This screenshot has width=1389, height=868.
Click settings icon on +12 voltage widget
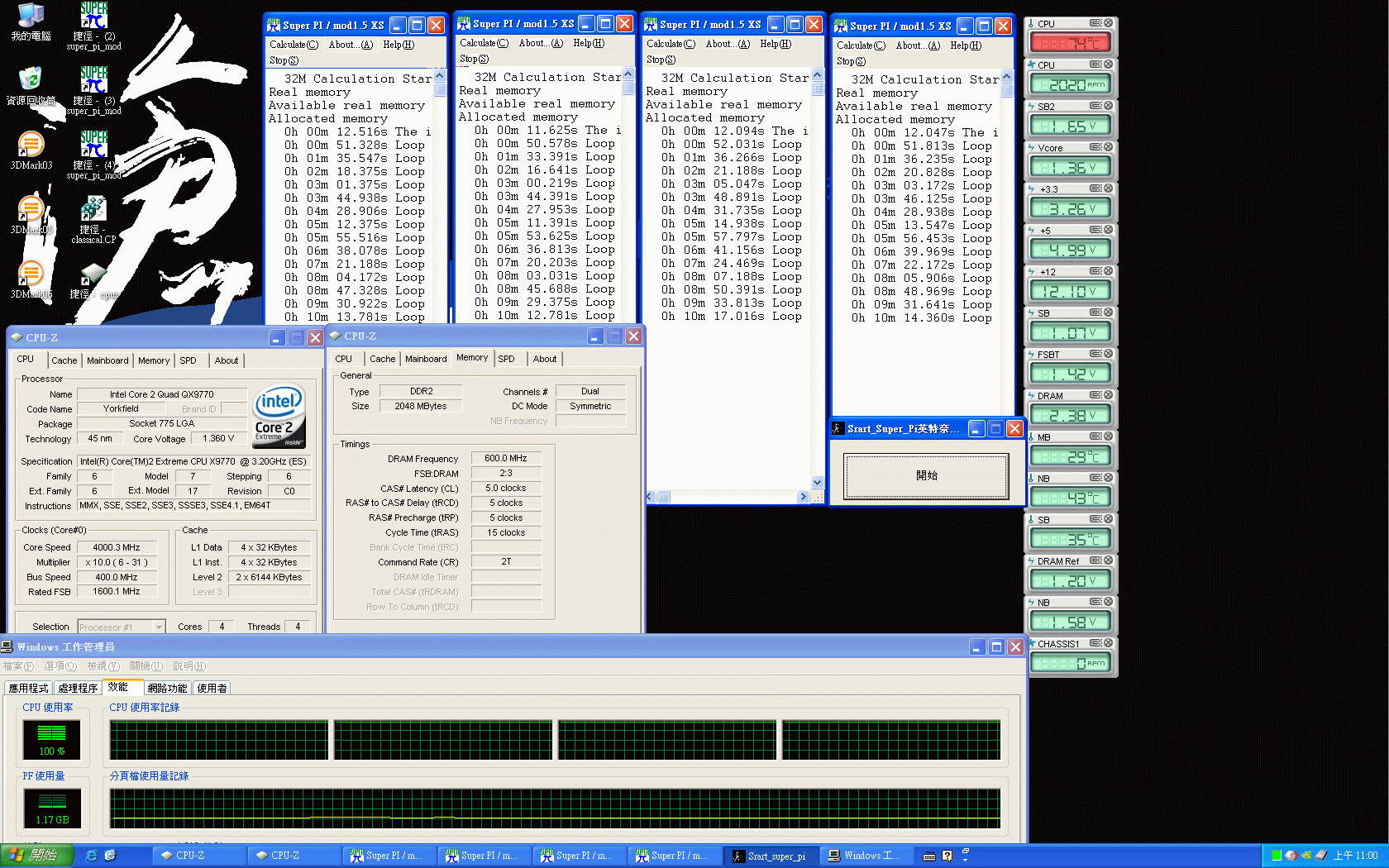tap(1095, 271)
